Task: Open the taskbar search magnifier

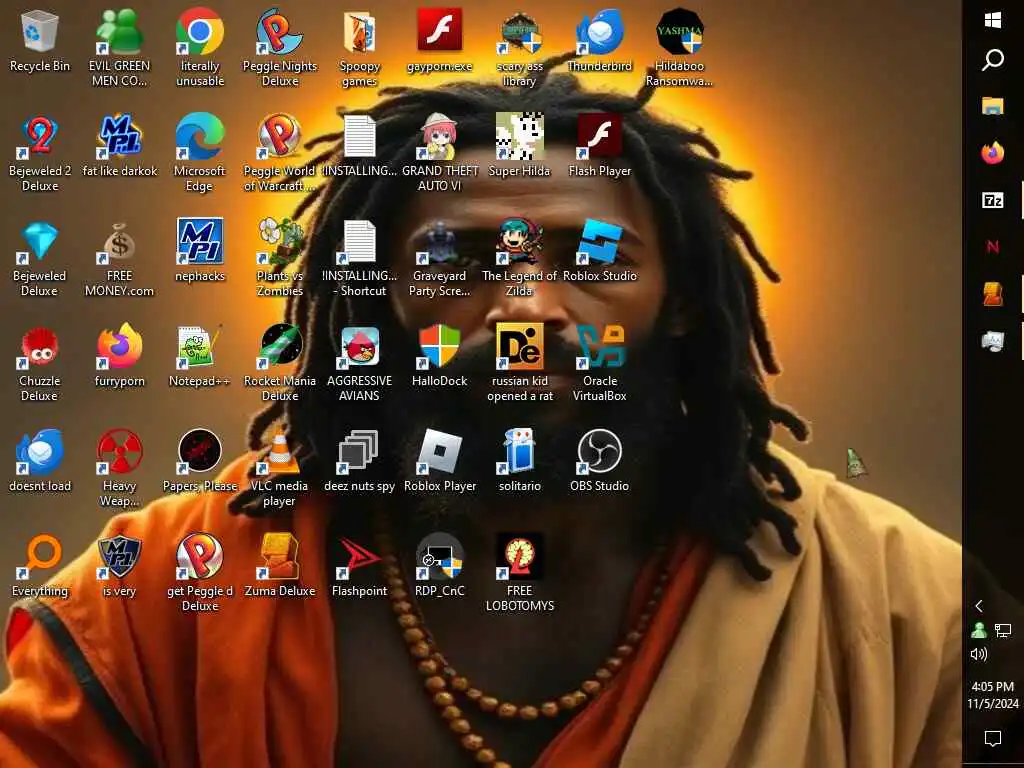Action: tap(993, 59)
